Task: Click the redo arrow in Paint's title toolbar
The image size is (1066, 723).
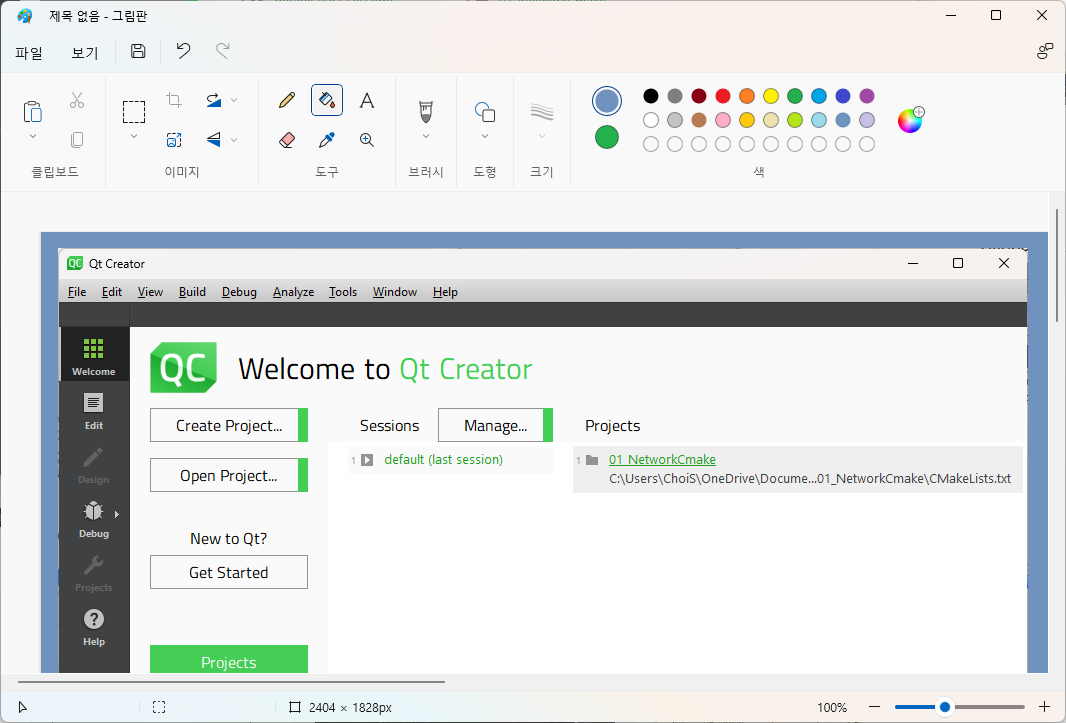Action: (x=222, y=51)
